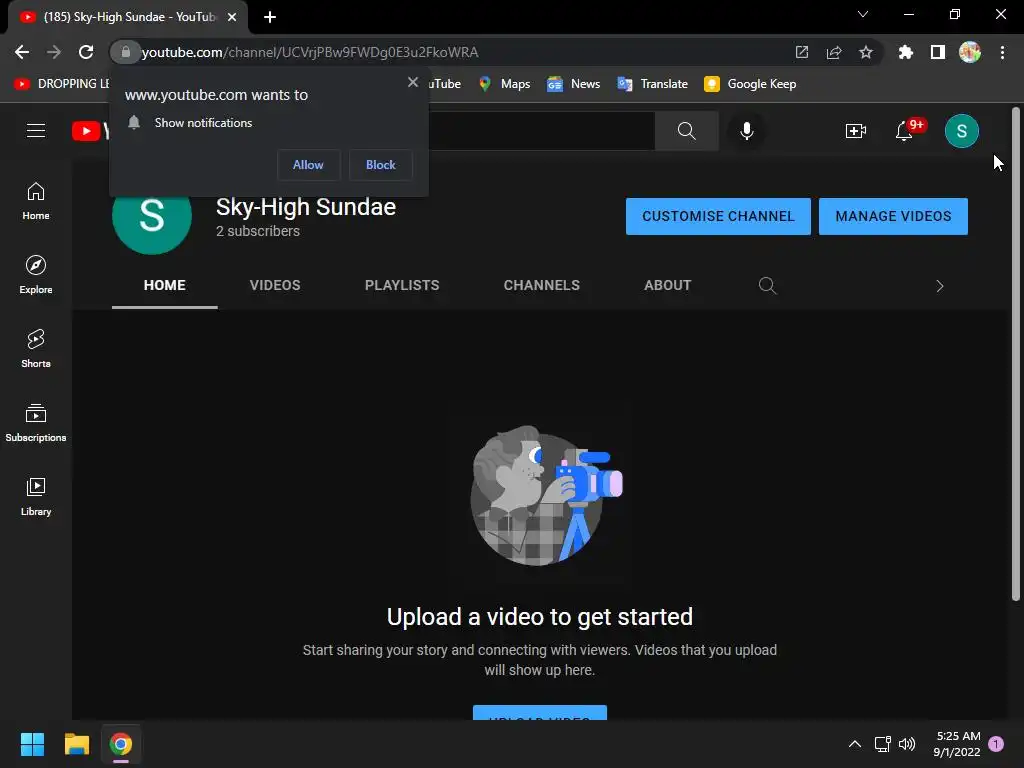Open the News bookmark
Viewport: 1024px width, 768px height.
(573, 84)
